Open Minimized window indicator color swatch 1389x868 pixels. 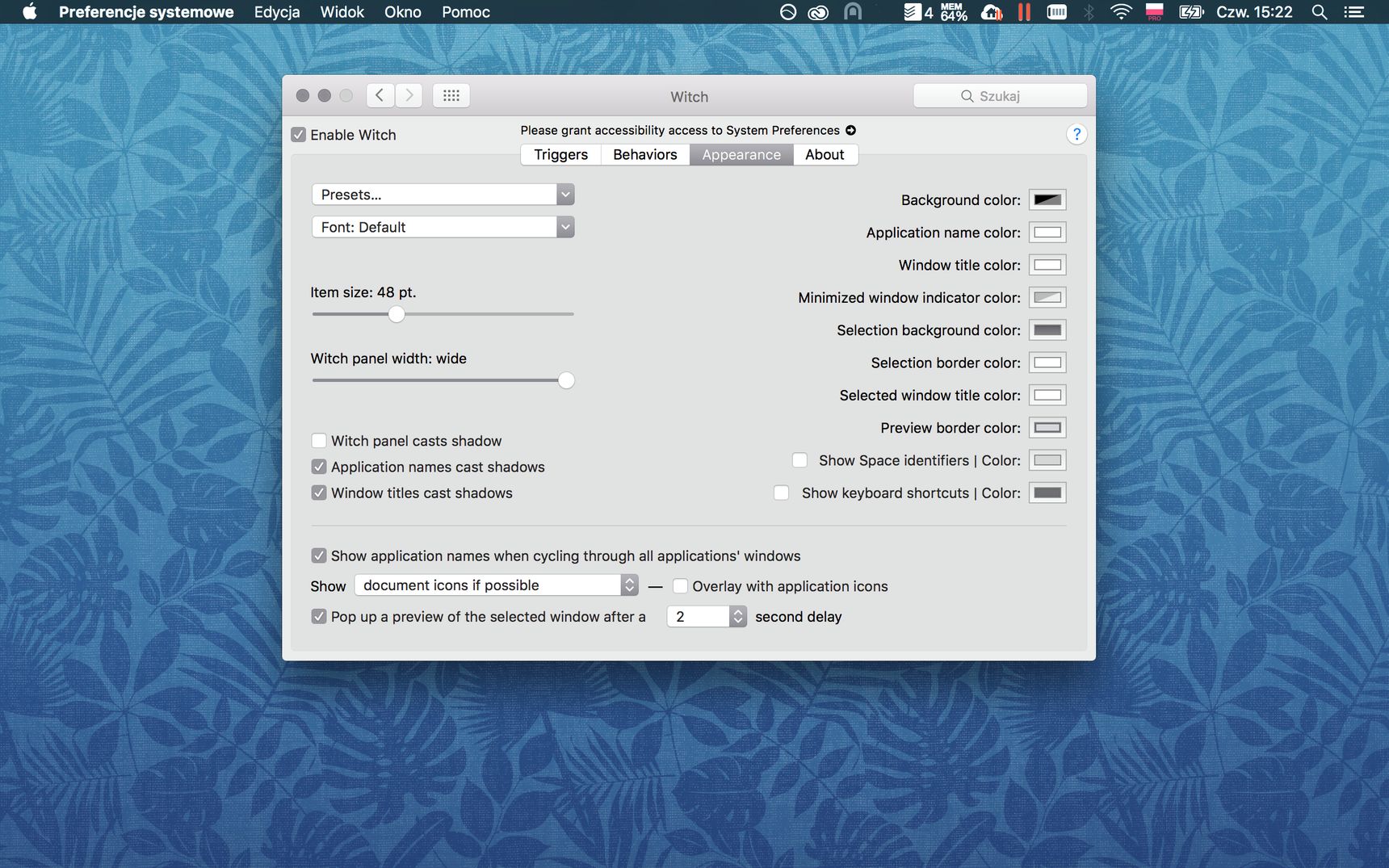point(1047,297)
